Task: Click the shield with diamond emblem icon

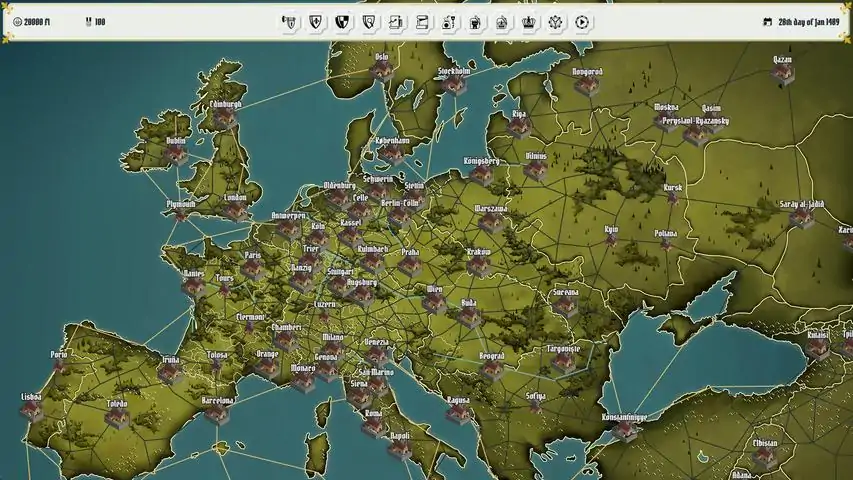Action: click(316, 22)
